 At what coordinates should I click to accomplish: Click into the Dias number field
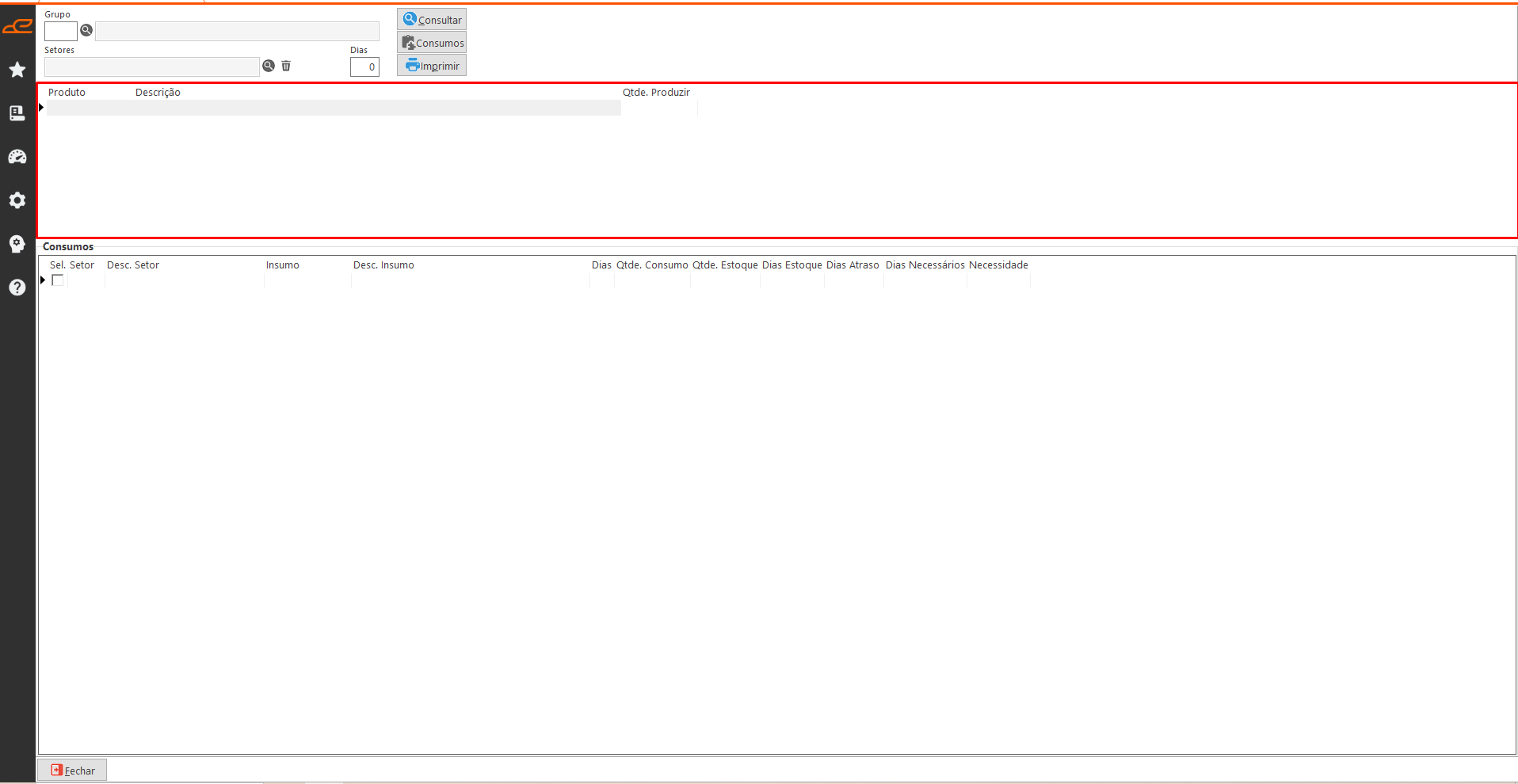tap(364, 67)
